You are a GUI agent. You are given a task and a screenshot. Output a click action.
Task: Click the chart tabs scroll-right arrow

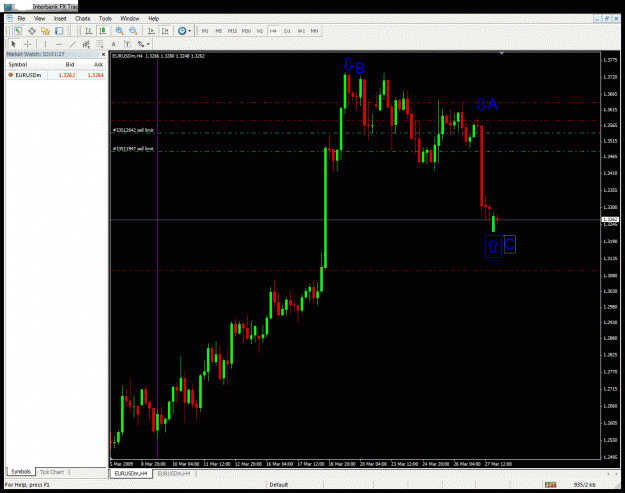(617, 474)
